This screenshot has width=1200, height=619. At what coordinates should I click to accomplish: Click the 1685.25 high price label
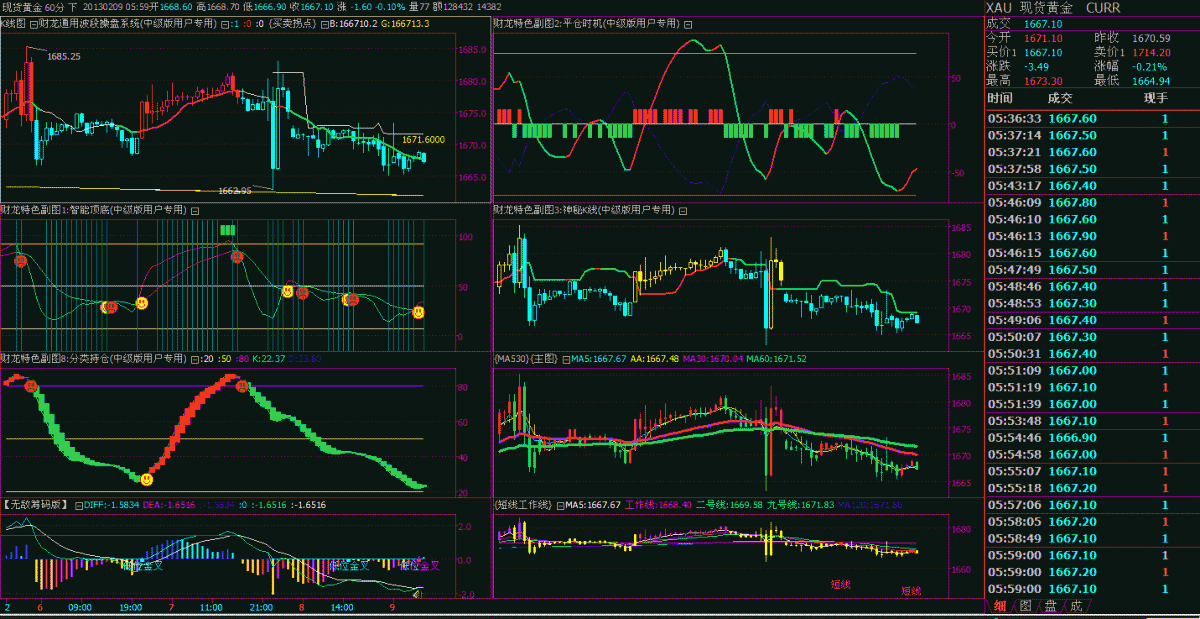tap(64, 57)
